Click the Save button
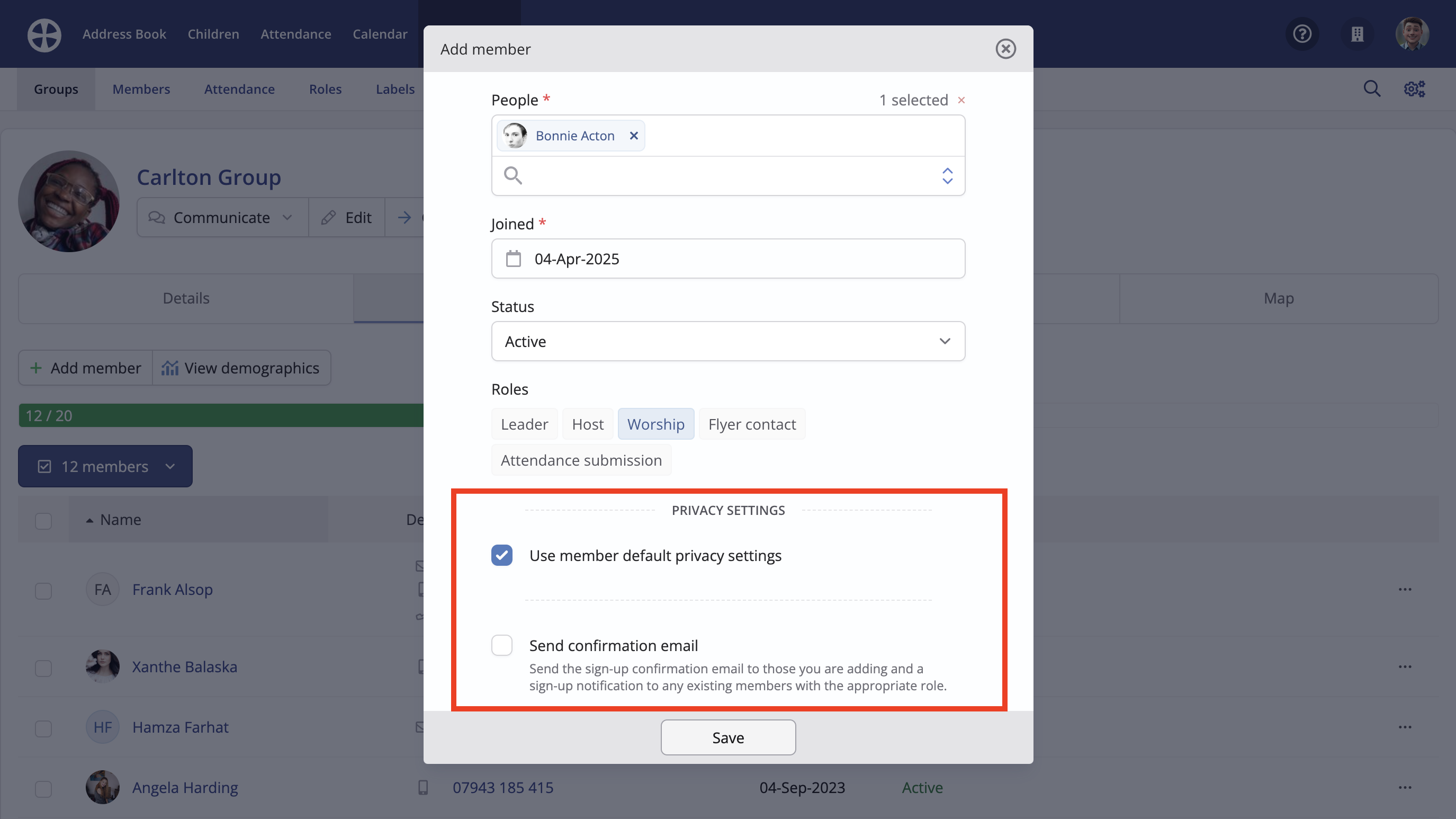The height and width of the screenshot is (819, 1456). [728, 737]
